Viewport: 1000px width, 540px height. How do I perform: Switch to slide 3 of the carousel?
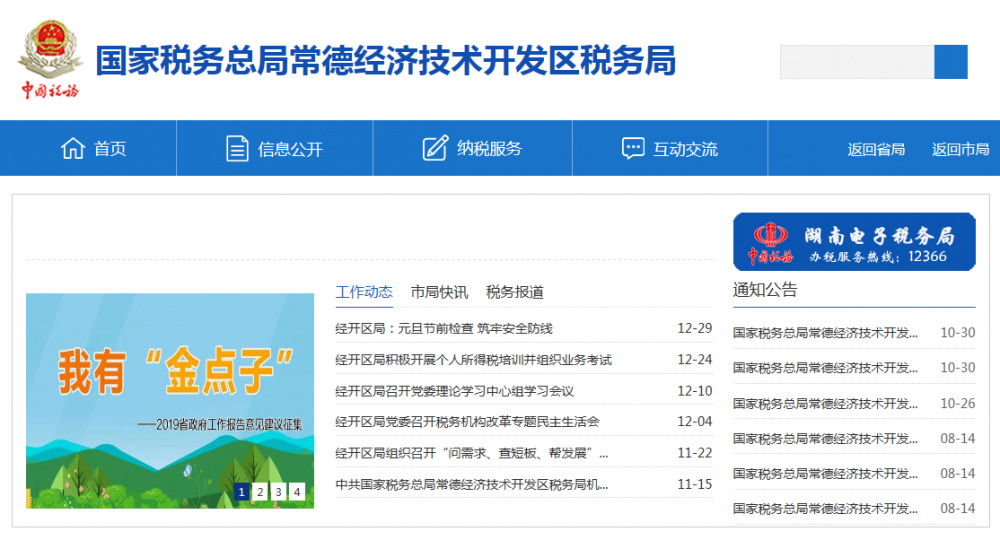[x=278, y=491]
